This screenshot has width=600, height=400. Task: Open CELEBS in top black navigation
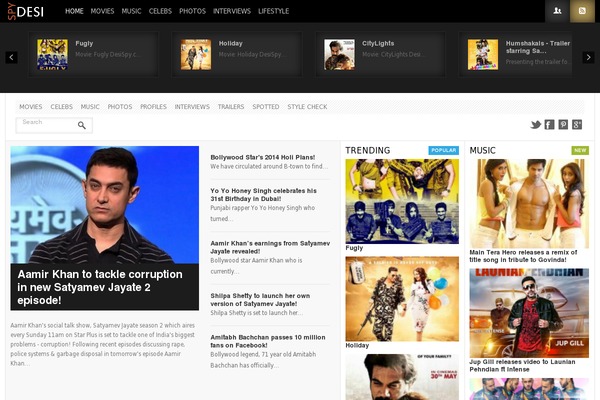point(160,11)
